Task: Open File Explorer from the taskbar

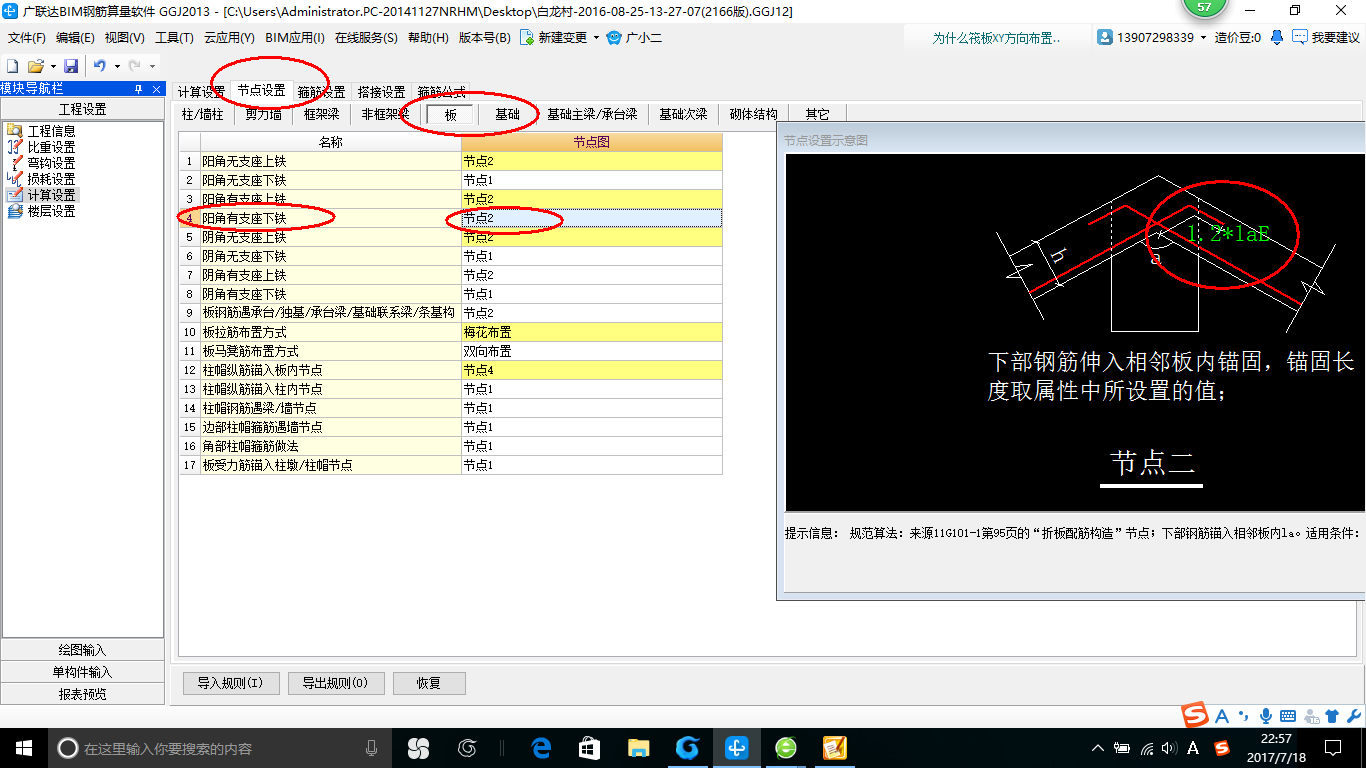Action: [638, 747]
